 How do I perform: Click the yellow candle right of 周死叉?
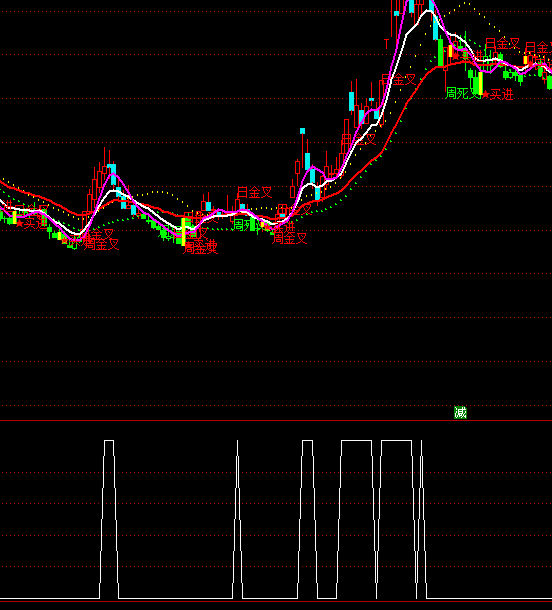pos(481,83)
